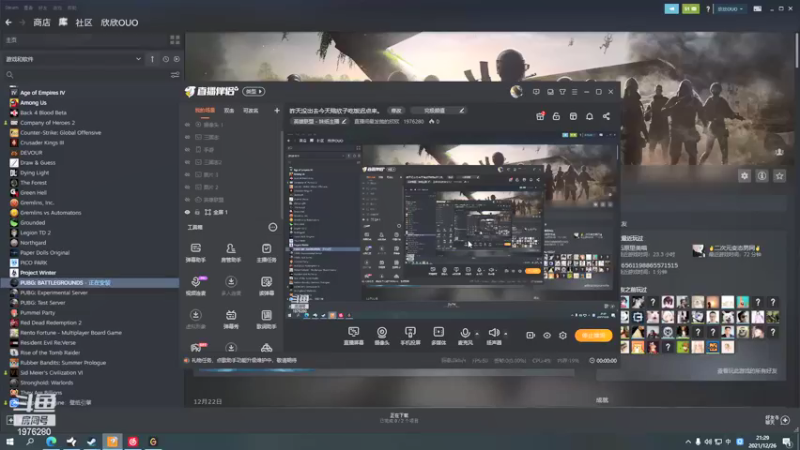The width and height of the screenshot is (800, 450).
Task: Open streaming settings gear in the bottom bar
Action: click(563, 335)
